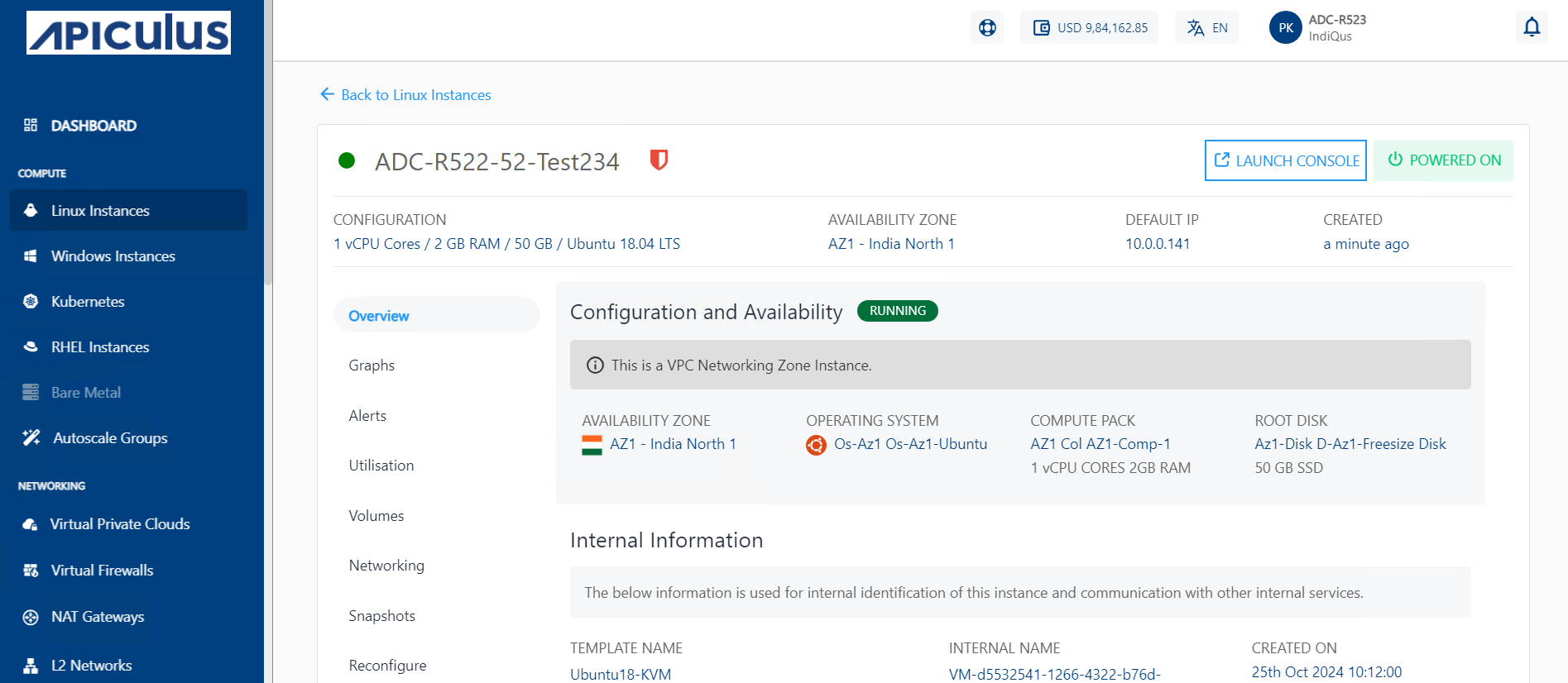Click the India flag icon
This screenshot has height=683, width=1568.
[592, 446]
